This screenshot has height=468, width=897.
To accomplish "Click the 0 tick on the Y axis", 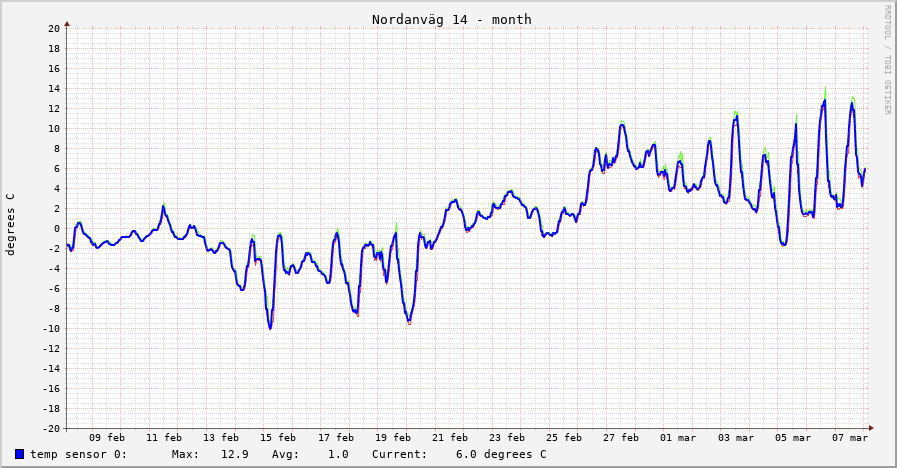I will click(57, 228).
